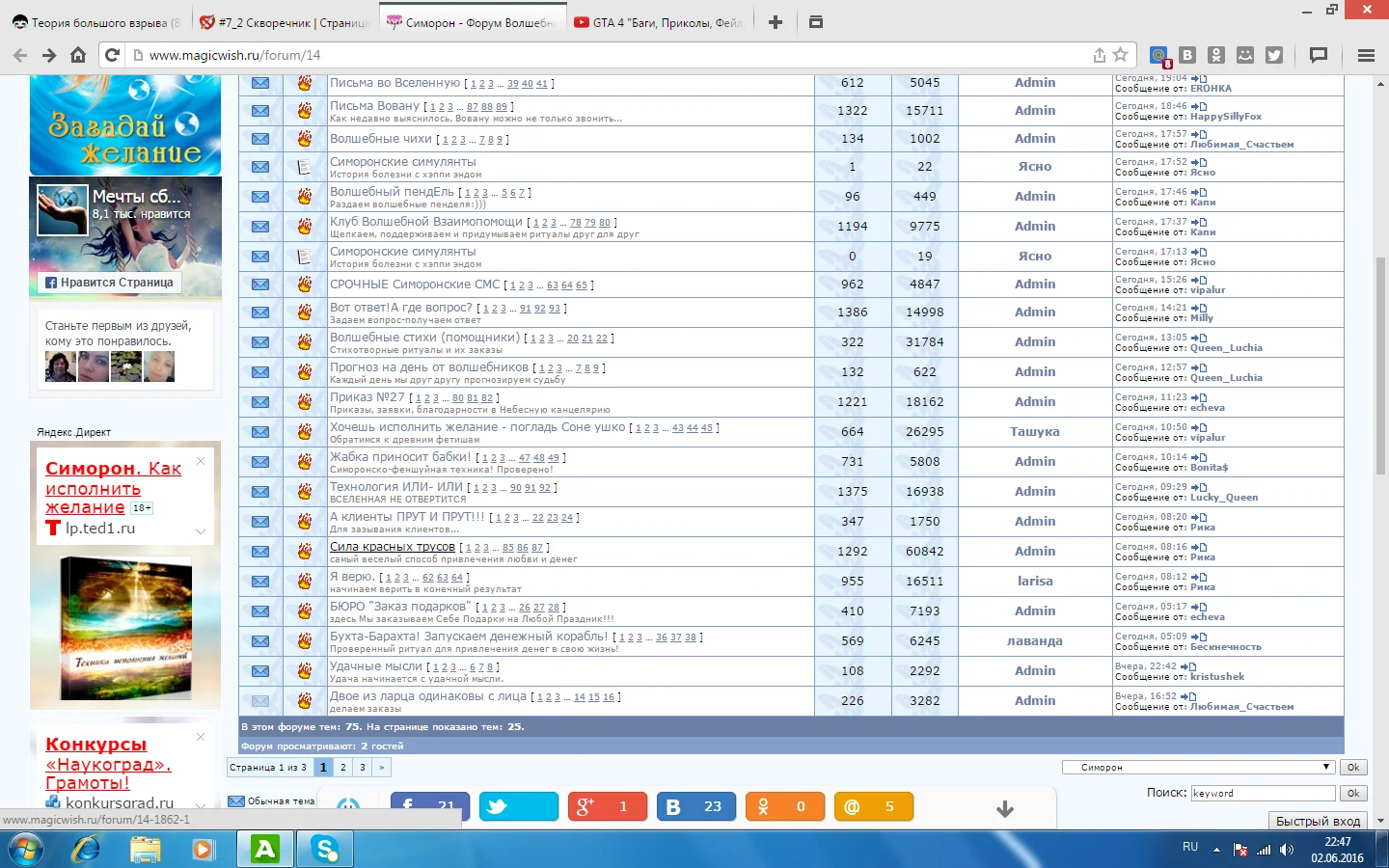
Task: Collapse the share bar with the down arrow
Action: (1005, 809)
